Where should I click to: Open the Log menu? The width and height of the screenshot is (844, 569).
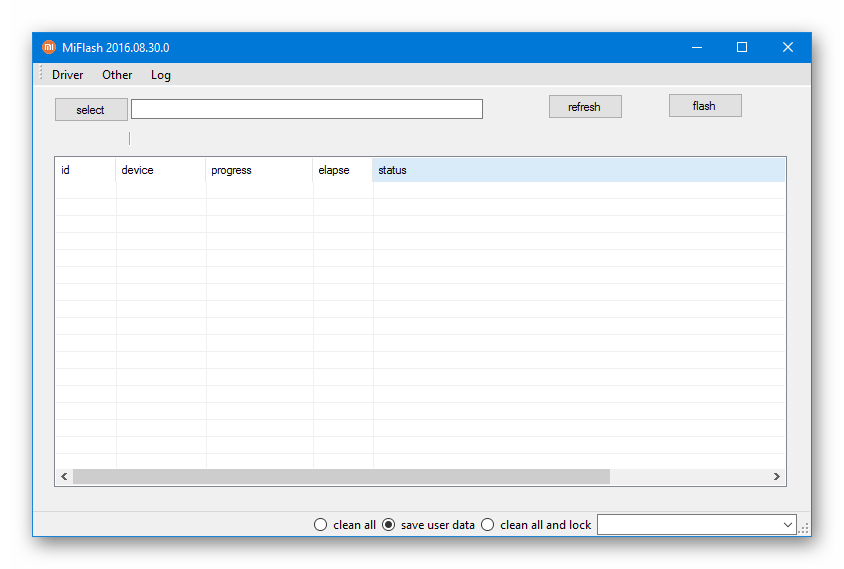click(160, 75)
